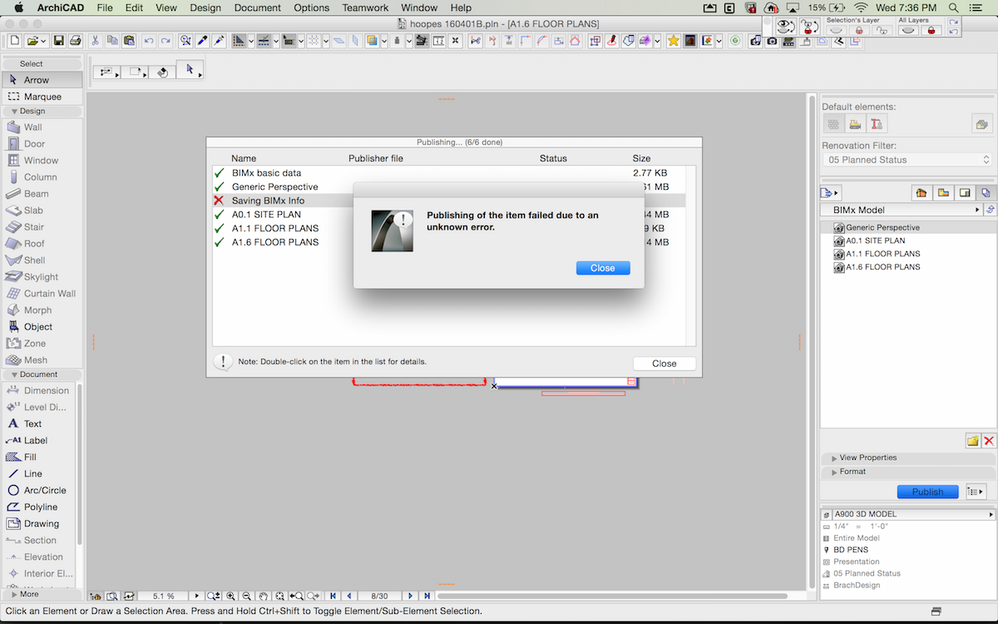Open the Document menu
Screen dimensions: 998x624
(x=257, y=8)
